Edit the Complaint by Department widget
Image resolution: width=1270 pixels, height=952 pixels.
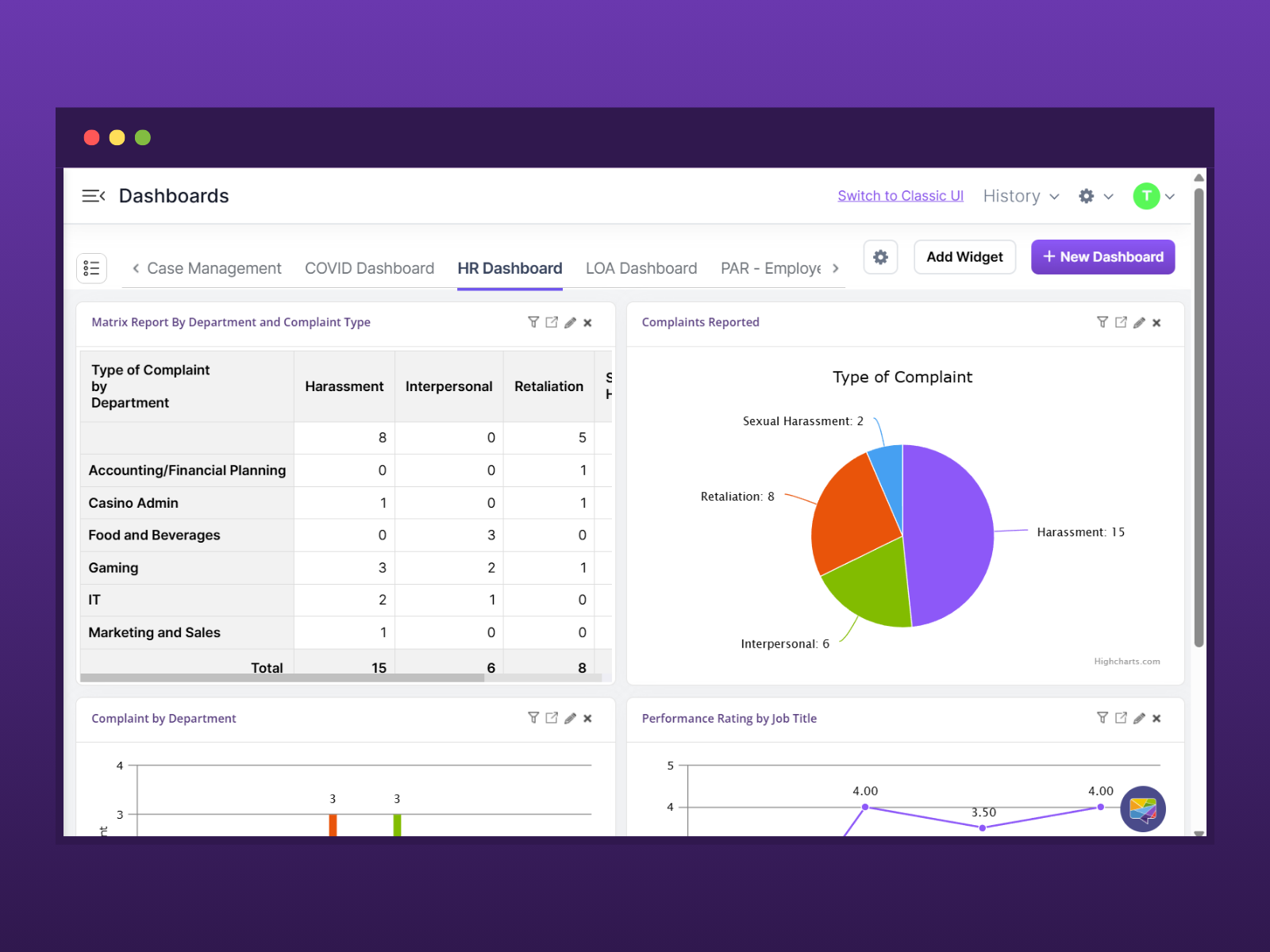click(x=570, y=718)
